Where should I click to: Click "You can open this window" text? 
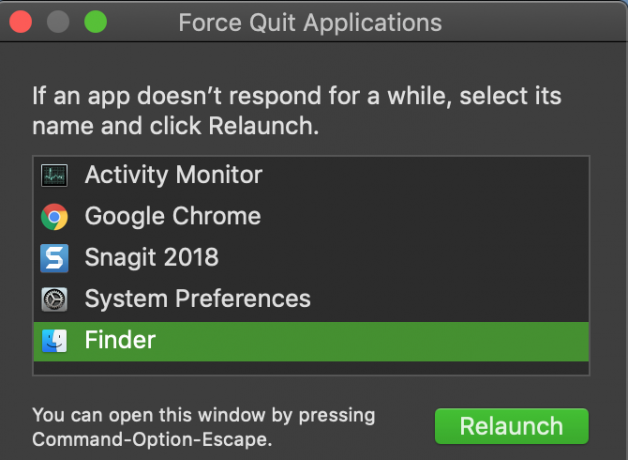point(149,415)
